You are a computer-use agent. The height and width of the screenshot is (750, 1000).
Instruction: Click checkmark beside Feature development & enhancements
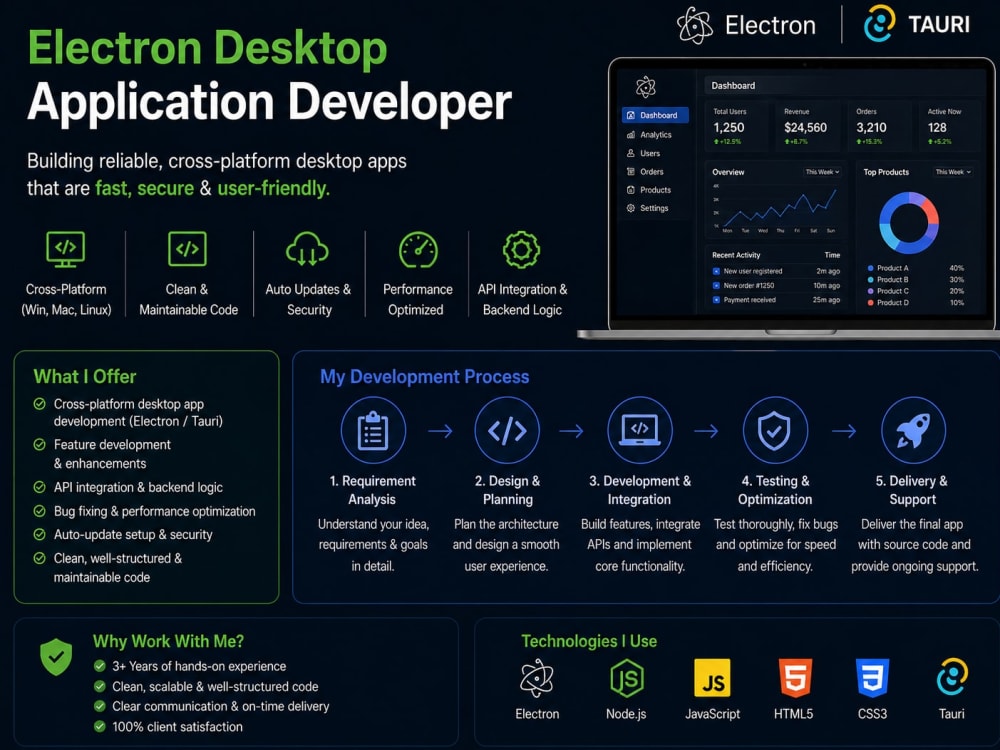40,445
